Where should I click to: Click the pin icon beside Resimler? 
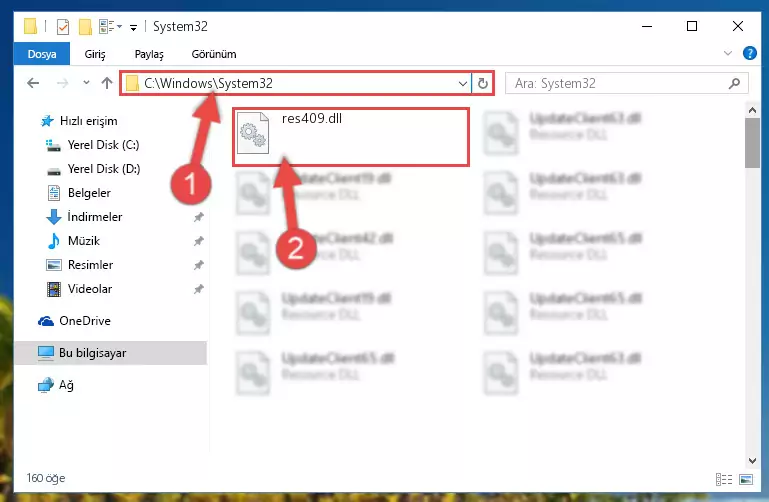click(x=198, y=265)
